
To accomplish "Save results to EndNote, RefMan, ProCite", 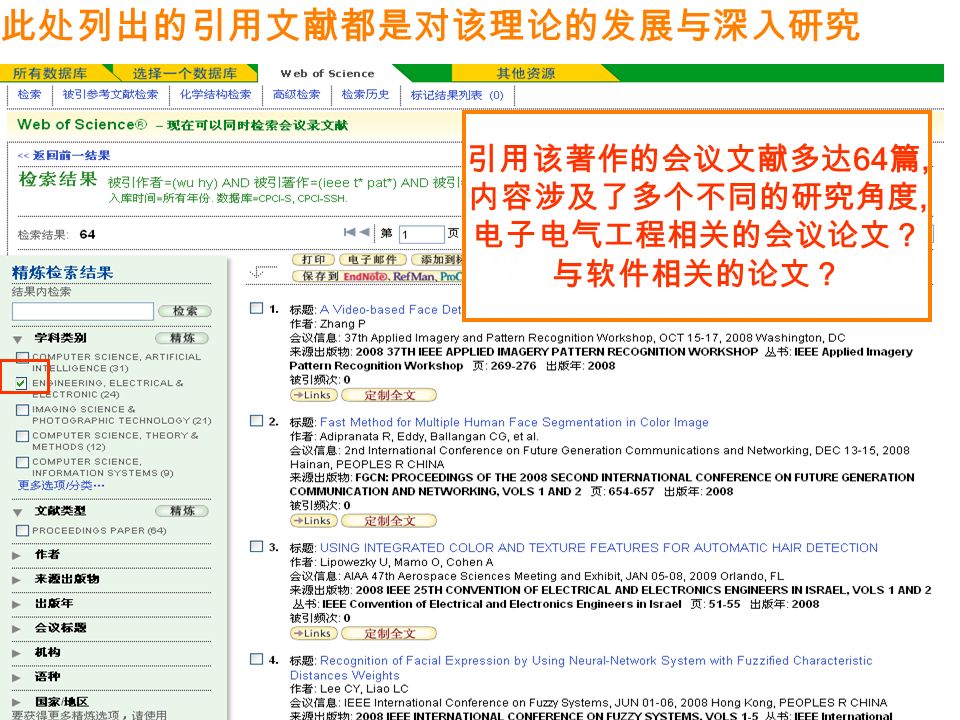I will tap(377, 276).
